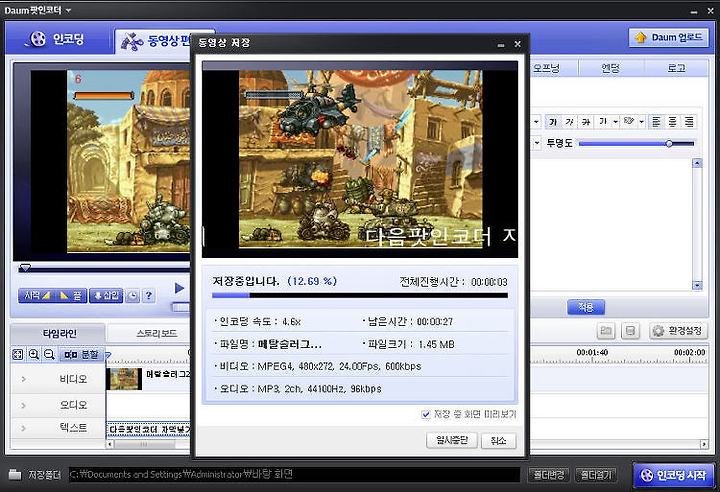Switch to the 동영상 편집 tab
Viewport: 720px width, 492px height.
154,41
